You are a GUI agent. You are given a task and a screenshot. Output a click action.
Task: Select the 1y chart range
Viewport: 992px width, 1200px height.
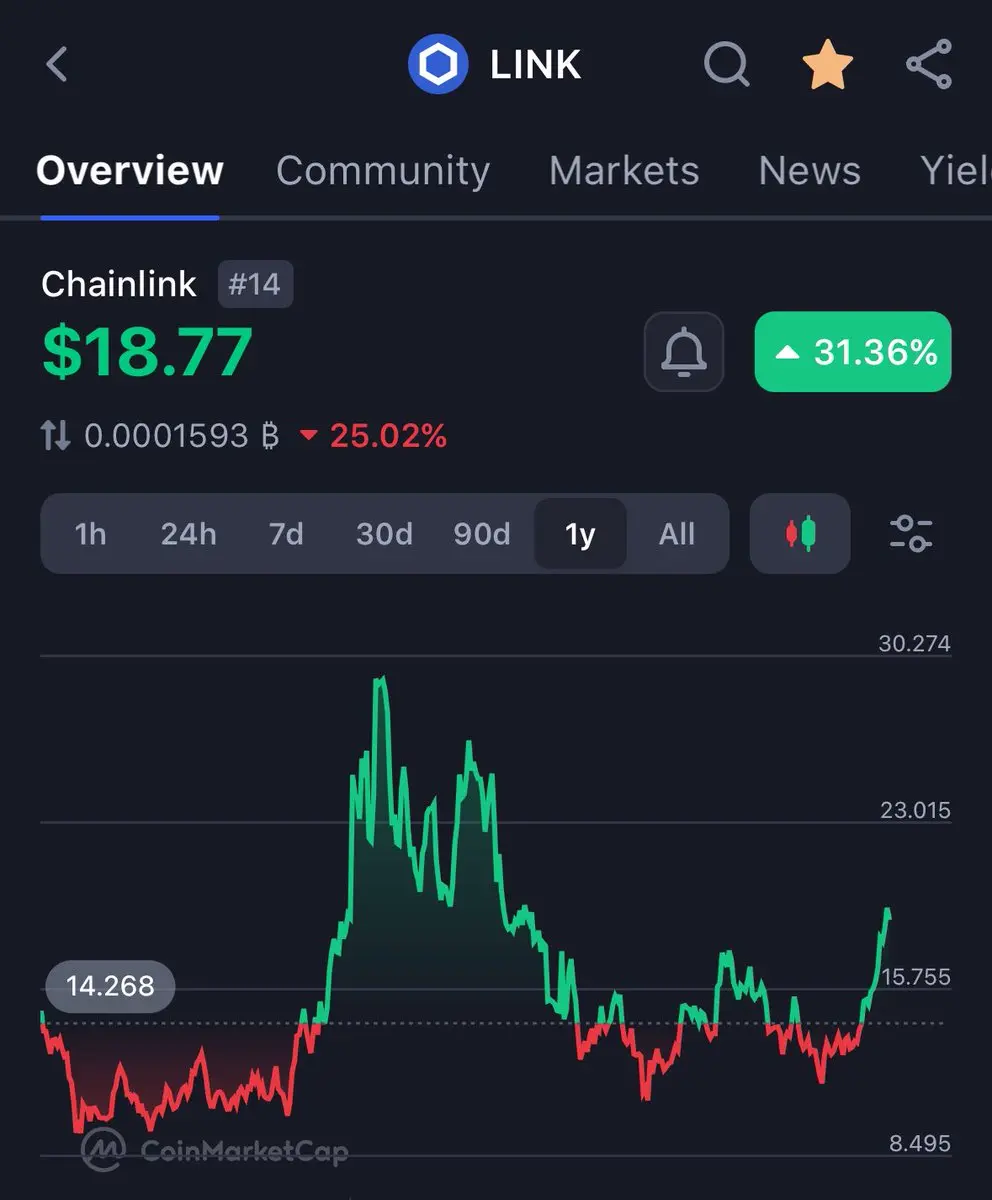tap(580, 534)
